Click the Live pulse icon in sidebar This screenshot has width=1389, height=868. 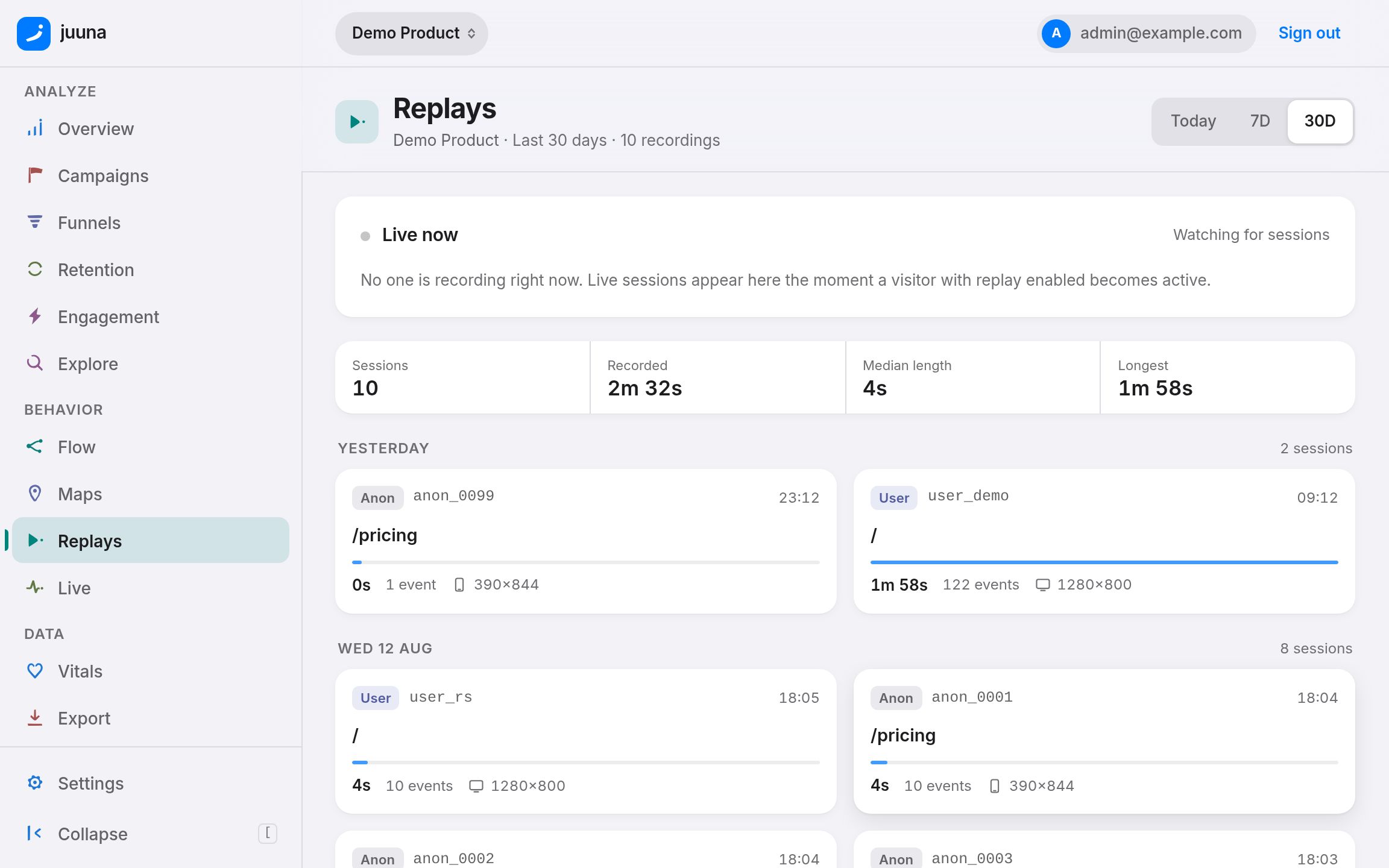click(35, 588)
